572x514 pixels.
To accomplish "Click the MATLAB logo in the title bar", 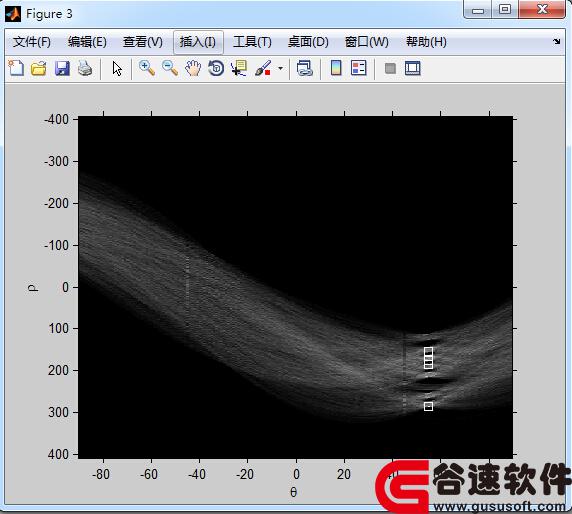I will pos(13,14).
